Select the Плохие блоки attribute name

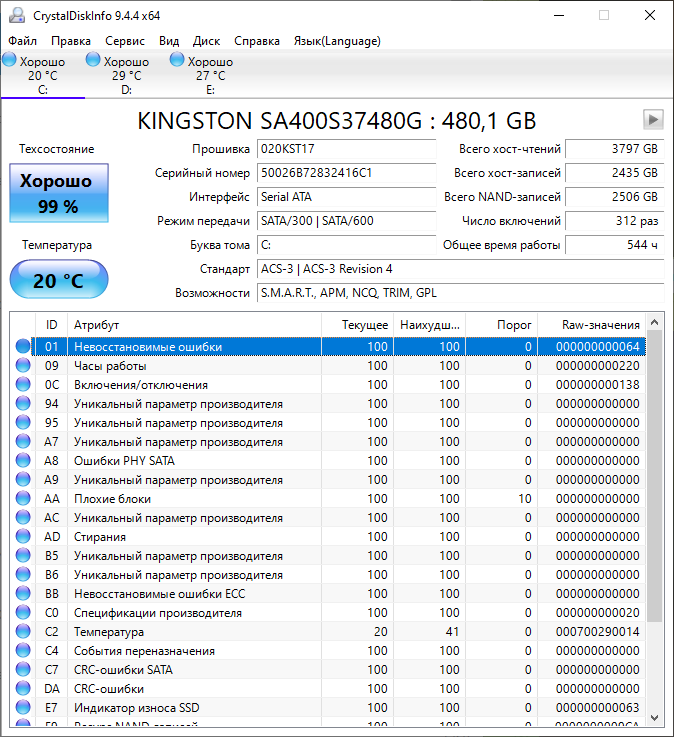[112, 499]
